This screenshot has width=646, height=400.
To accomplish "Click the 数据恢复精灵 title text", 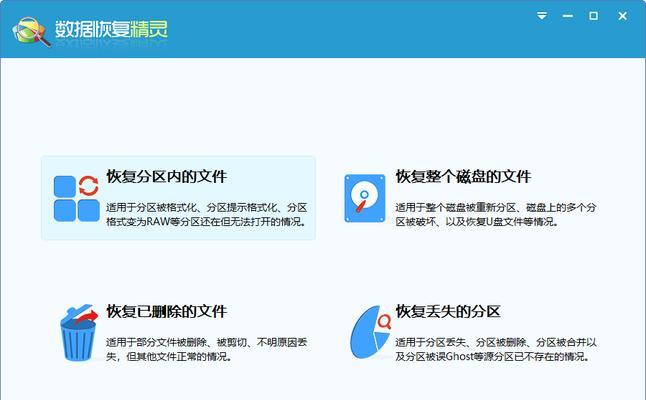I will point(111,29).
